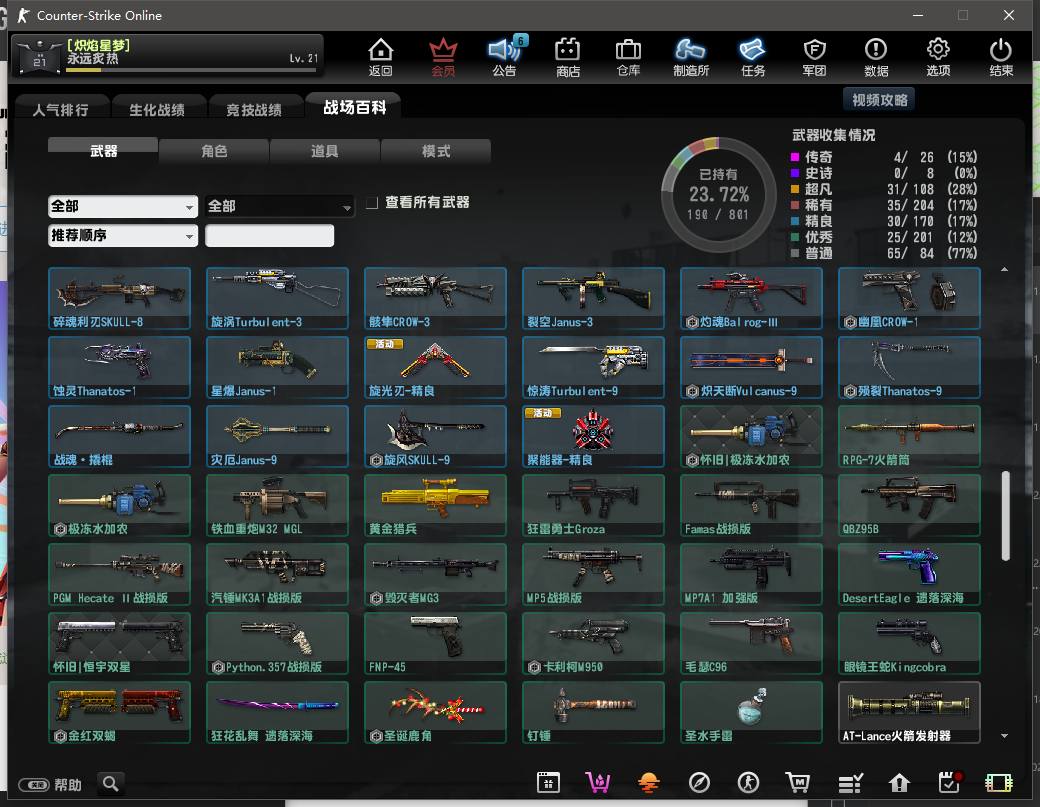Click the weapon name search field
The height and width of the screenshot is (807, 1040).
tap(269, 236)
